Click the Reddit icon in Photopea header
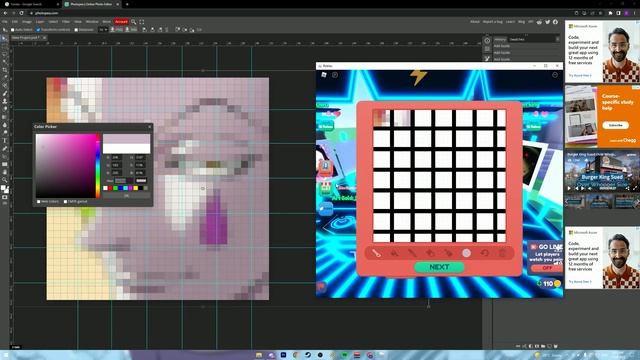The image size is (640, 360). click(539, 22)
